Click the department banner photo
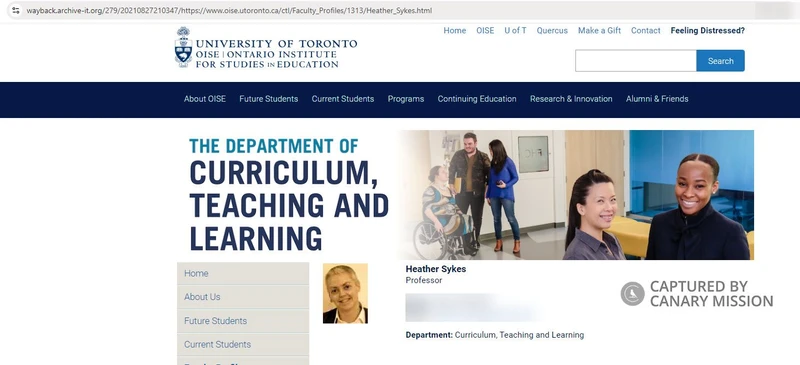 pyautogui.click(x=576, y=195)
